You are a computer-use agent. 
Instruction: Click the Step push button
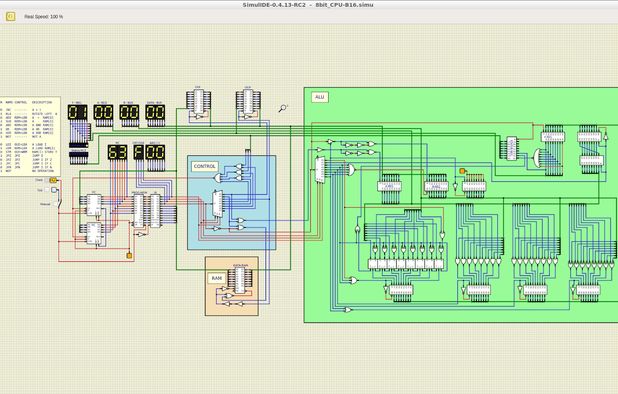pyautogui.click(x=54, y=190)
